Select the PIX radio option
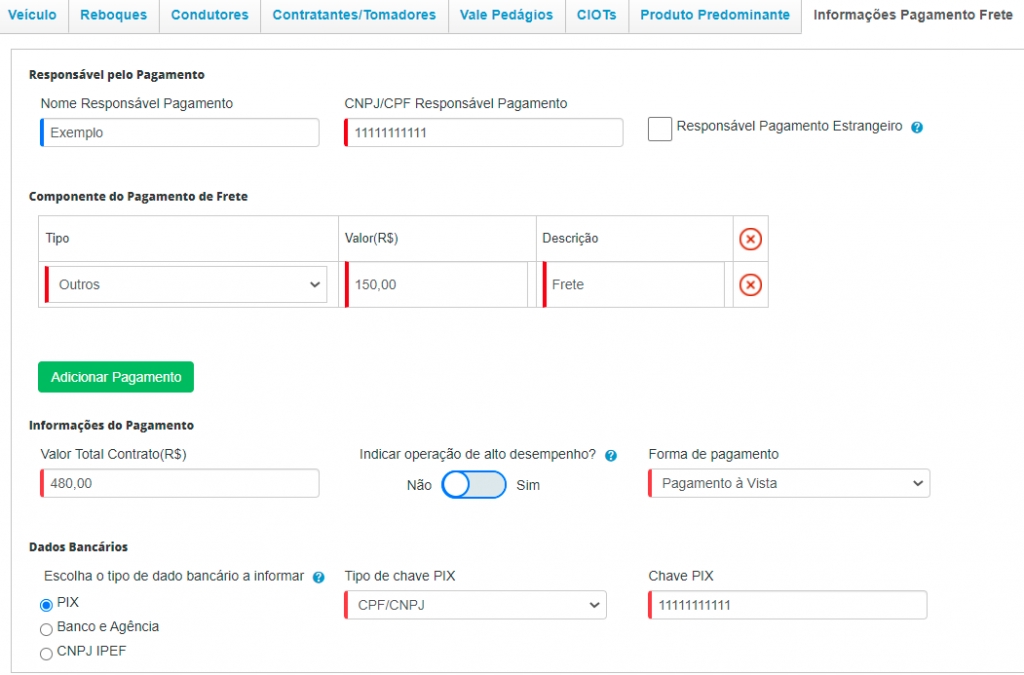The image size is (1024, 675). 46,604
